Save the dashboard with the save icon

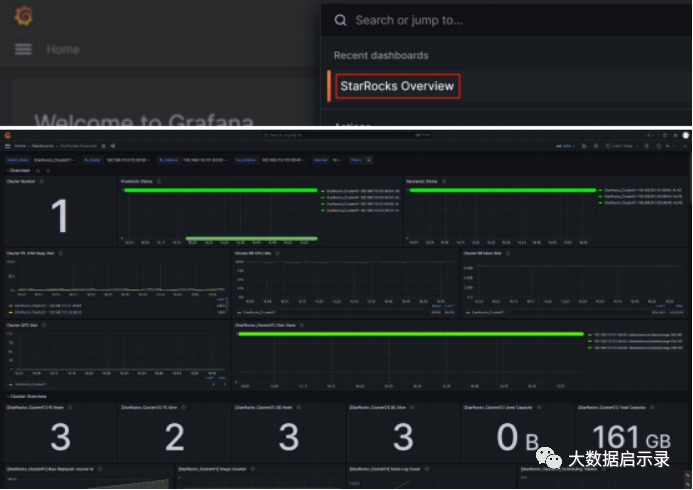coord(584,146)
